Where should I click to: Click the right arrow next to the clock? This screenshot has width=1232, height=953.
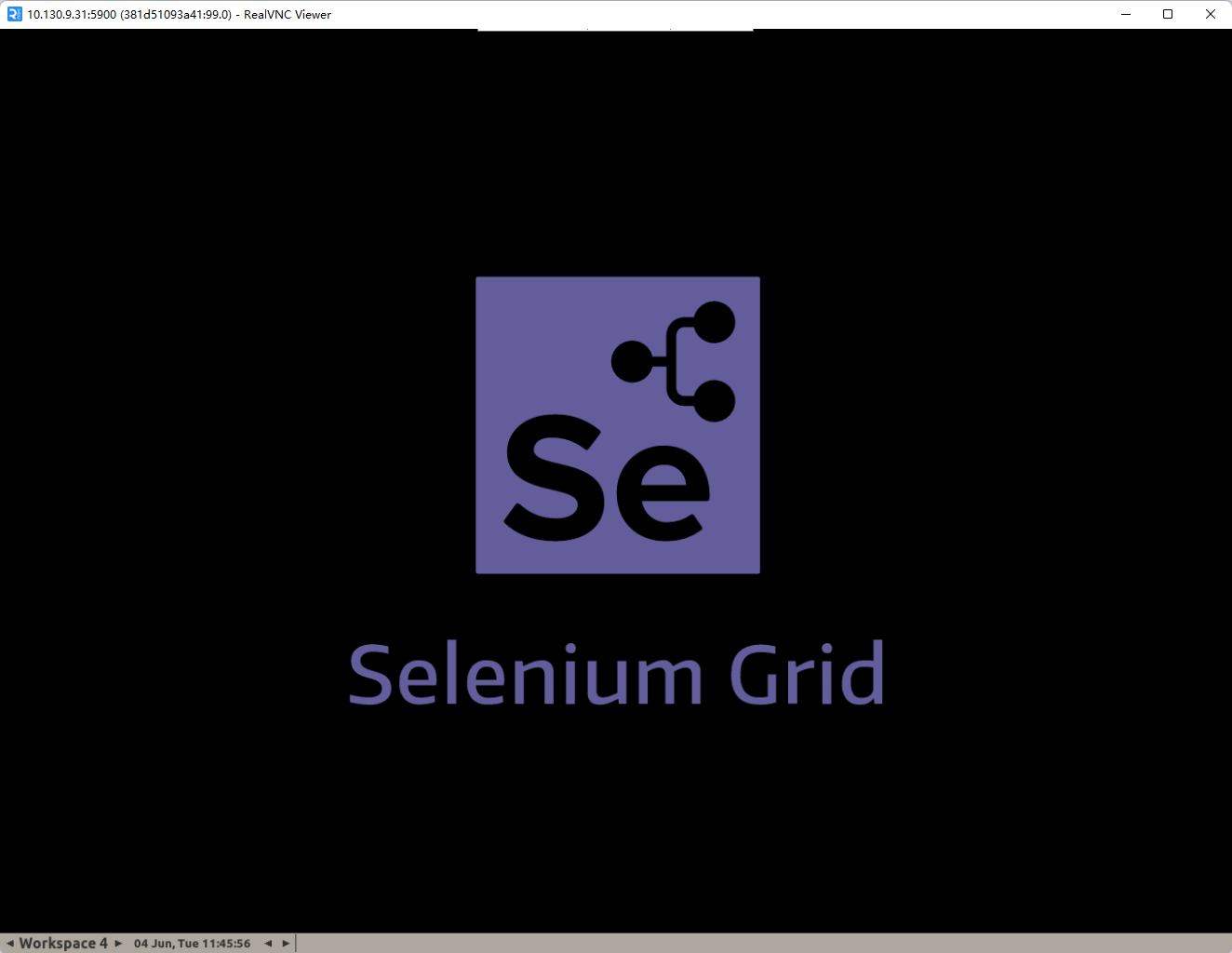tap(285, 942)
